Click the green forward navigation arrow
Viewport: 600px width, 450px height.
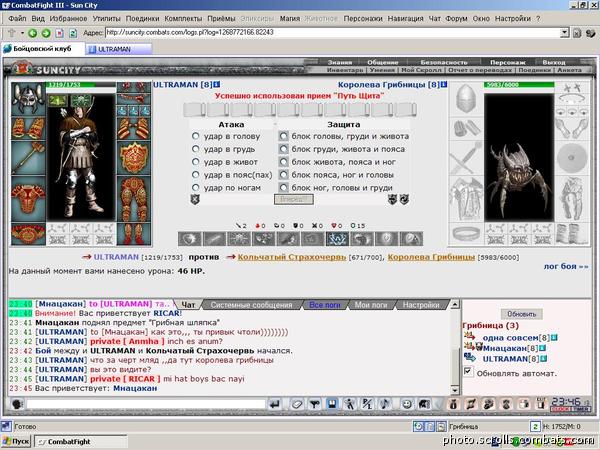click(x=46, y=33)
